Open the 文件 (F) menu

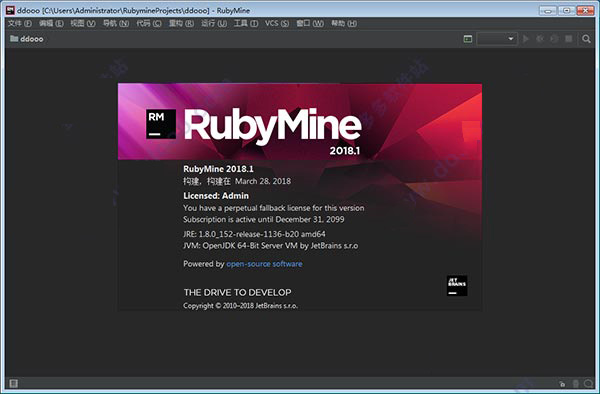pyautogui.click(x=20, y=23)
